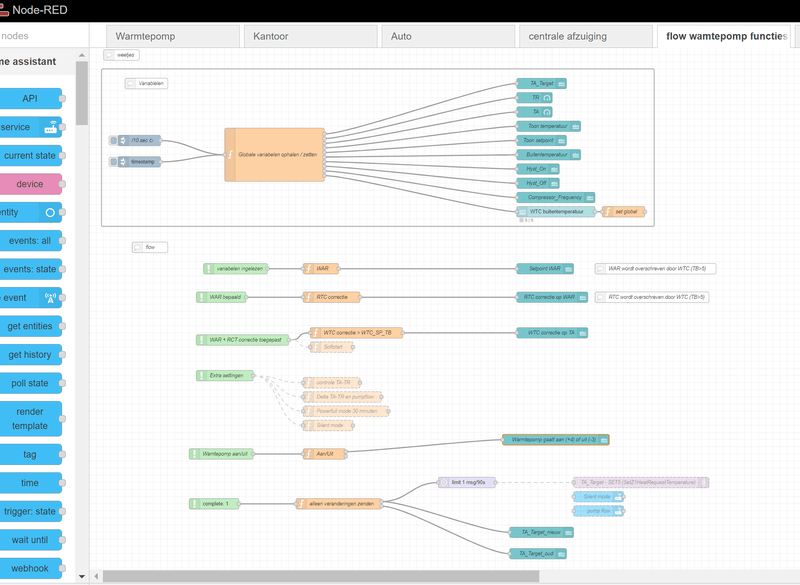The height and width of the screenshot is (585, 800).
Task: Trigger the 'timestamp' inject node button
Action: (113, 162)
